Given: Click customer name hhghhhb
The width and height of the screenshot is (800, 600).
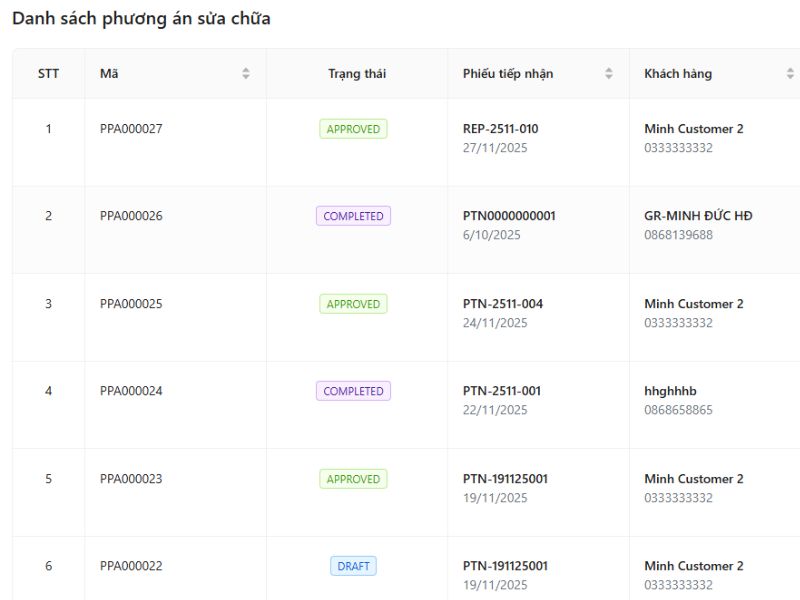Looking at the screenshot, I should point(670,391).
